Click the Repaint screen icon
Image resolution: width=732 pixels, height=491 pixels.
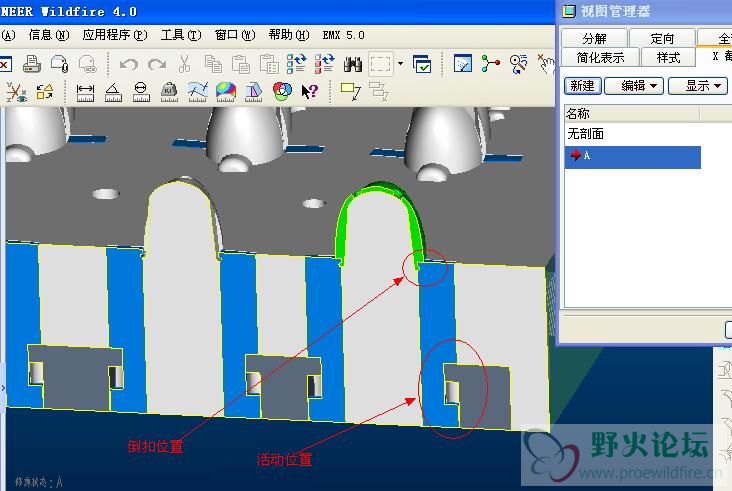point(463,63)
